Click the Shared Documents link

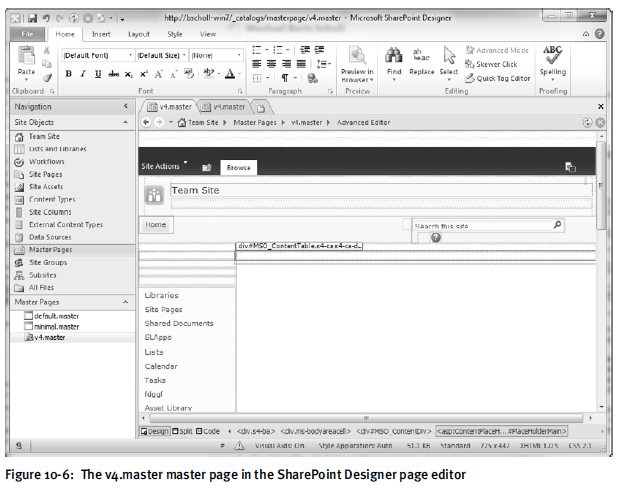tap(179, 323)
